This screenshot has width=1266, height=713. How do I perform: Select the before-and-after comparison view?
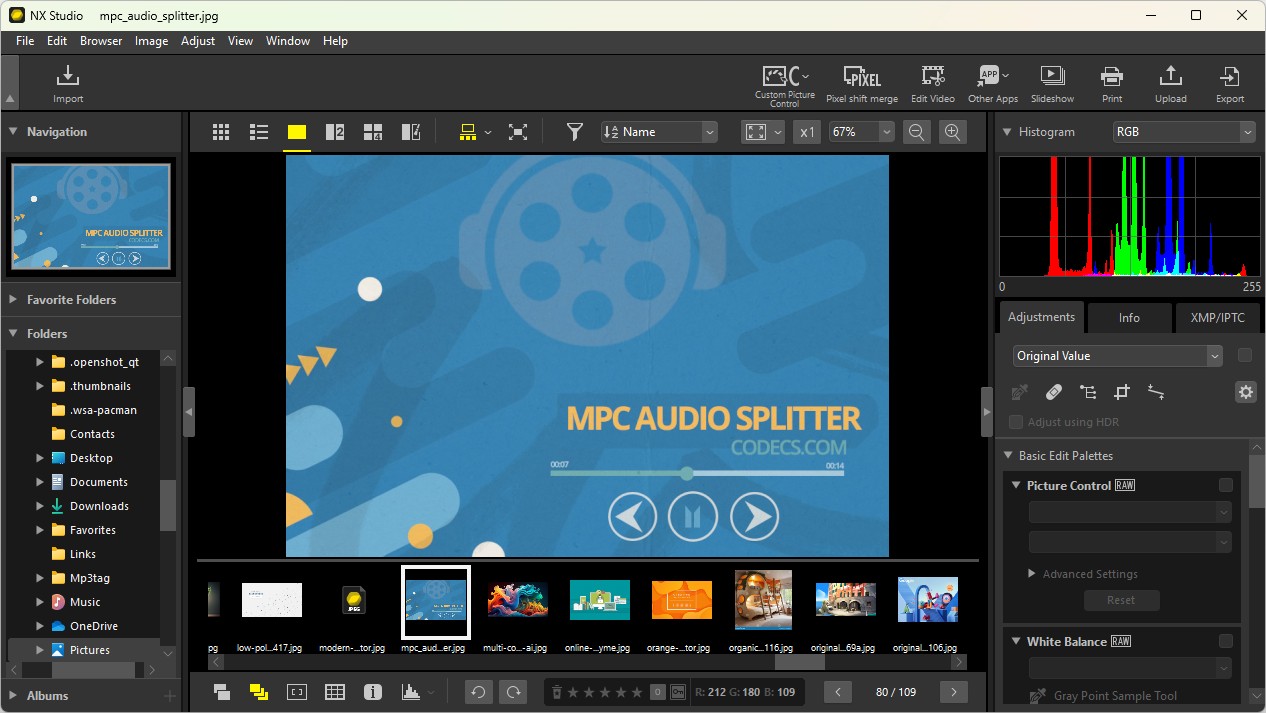[x=411, y=132]
